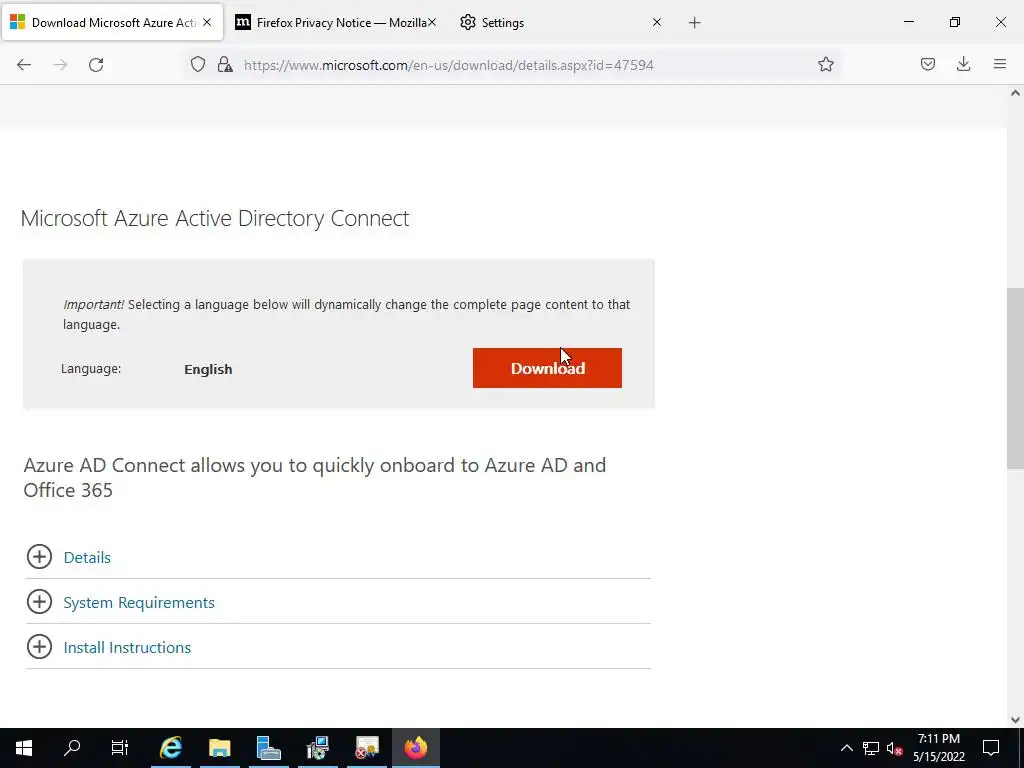Close the Firefox Privacy Notice tab
The image size is (1024, 768).
pyautogui.click(x=432, y=22)
